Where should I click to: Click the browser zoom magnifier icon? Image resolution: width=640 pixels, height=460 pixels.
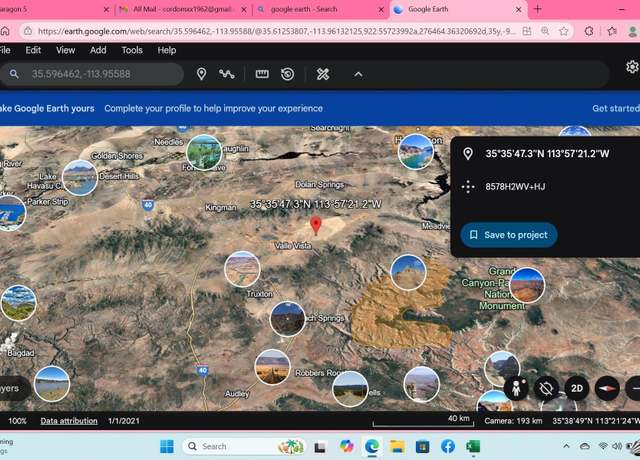pos(545,31)
